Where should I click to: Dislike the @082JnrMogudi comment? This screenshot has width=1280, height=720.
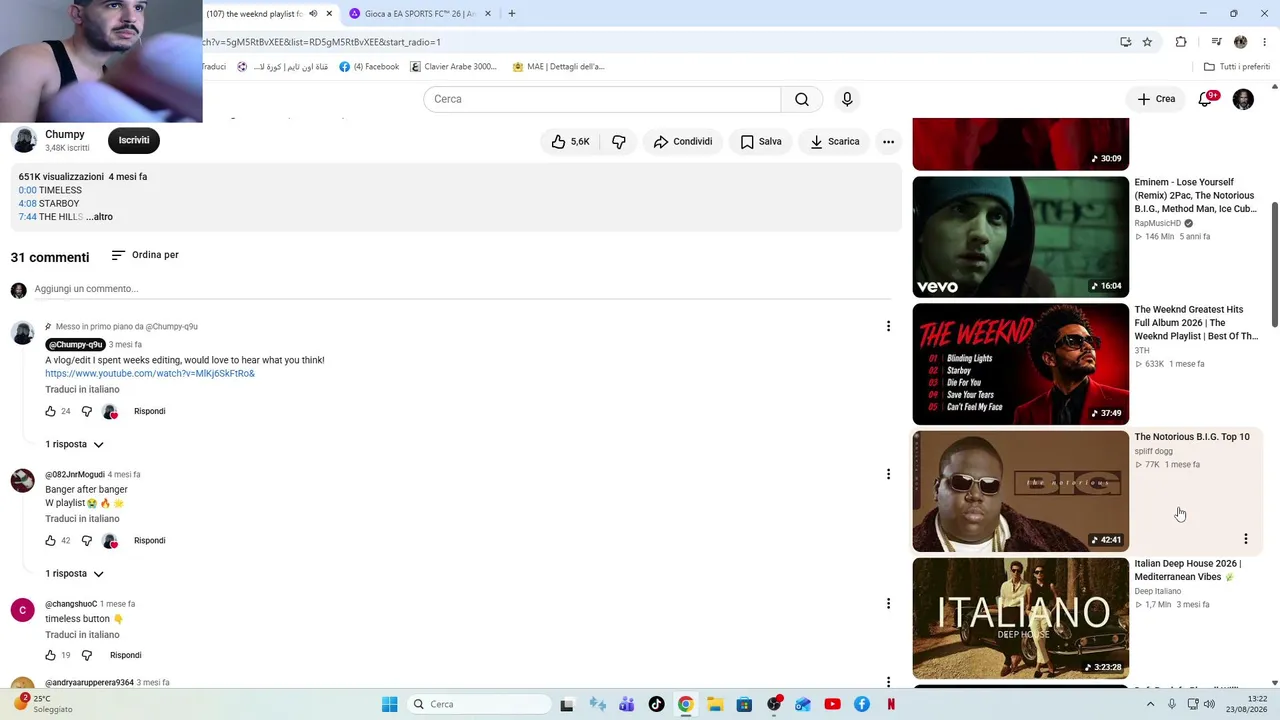click(87, 541)
